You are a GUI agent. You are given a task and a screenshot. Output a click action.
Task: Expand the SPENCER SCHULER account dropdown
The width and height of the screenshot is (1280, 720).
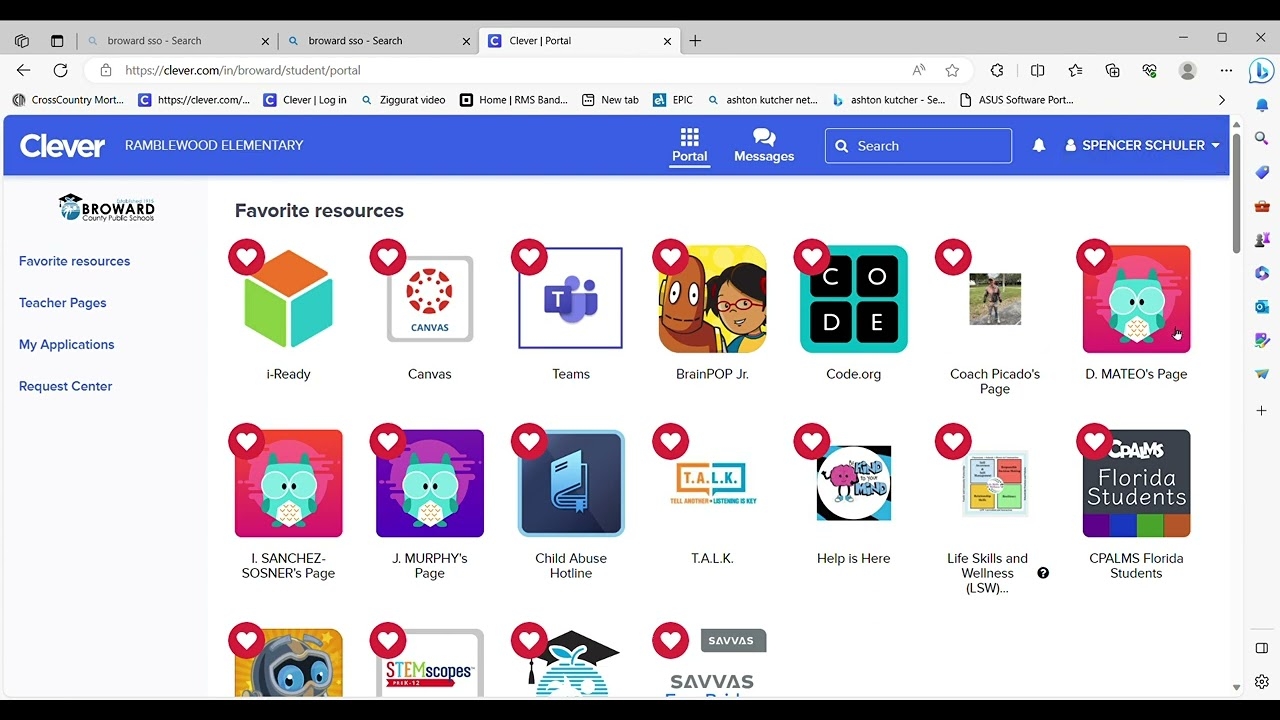(x=1143, y=146)
